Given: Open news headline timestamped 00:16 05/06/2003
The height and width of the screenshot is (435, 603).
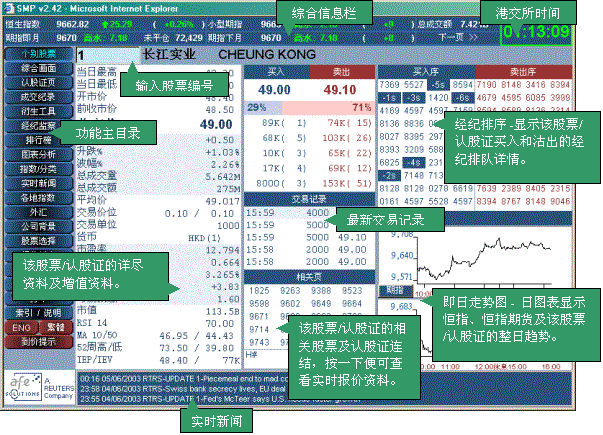Looking at the screenshot, I should point(183,379).
